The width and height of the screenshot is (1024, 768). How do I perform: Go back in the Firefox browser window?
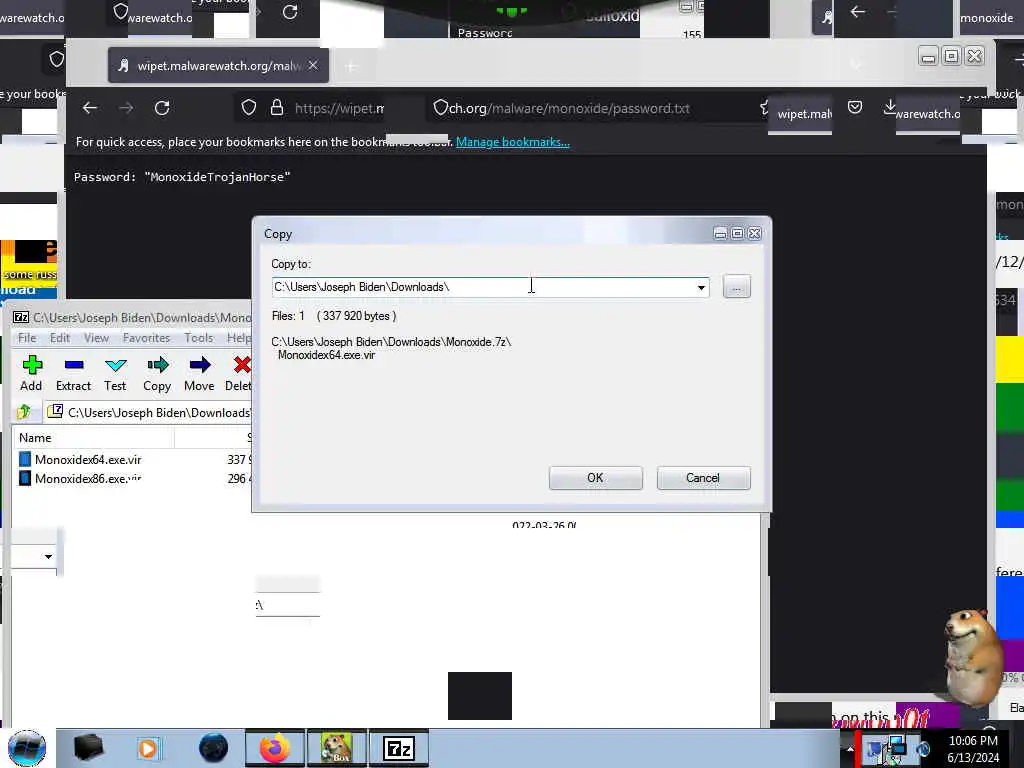click(89, 108)
